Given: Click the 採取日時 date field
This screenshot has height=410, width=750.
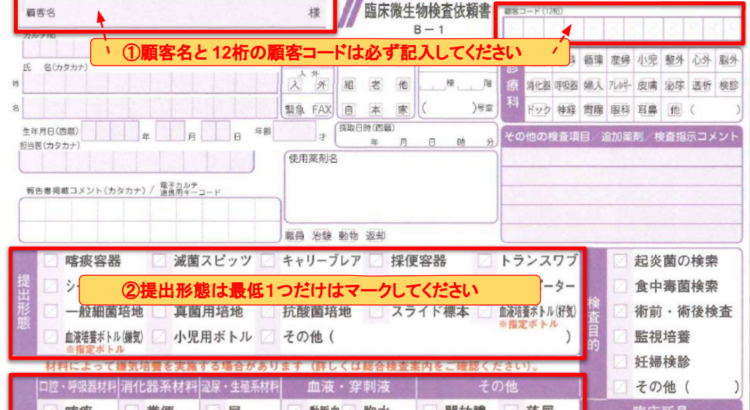Looking at the screenshot, I should pos(416,135).
